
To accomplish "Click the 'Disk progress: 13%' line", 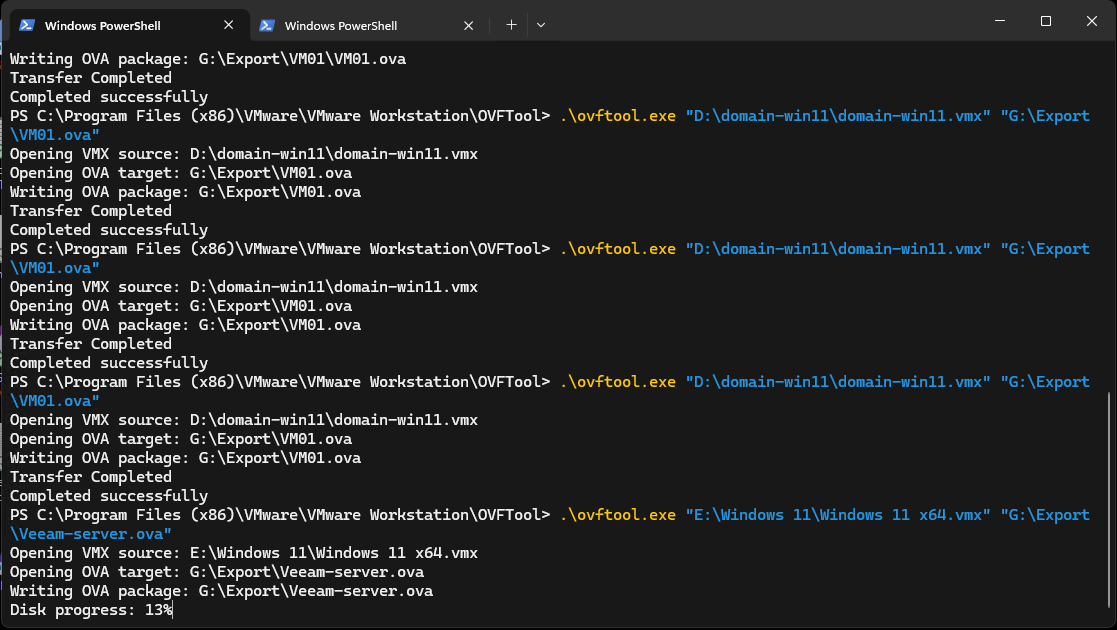I will tap(91, 610).
